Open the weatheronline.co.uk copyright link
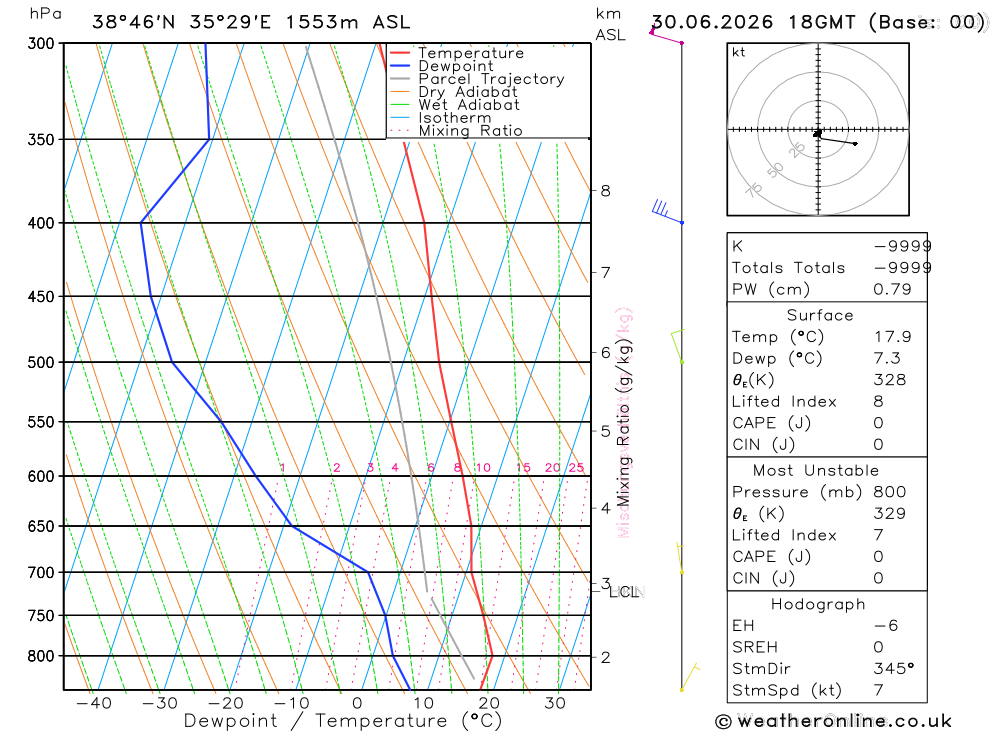Screen dimensions: 1000x733 (x=834, y=722)
